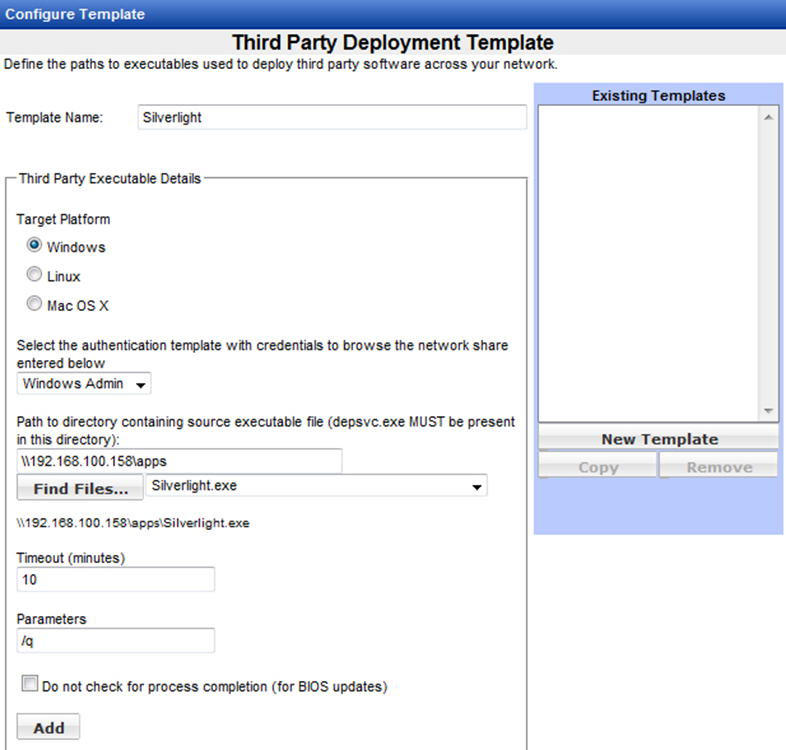
Task: Click the Configure Template title bar
Action: coord(393,14)
